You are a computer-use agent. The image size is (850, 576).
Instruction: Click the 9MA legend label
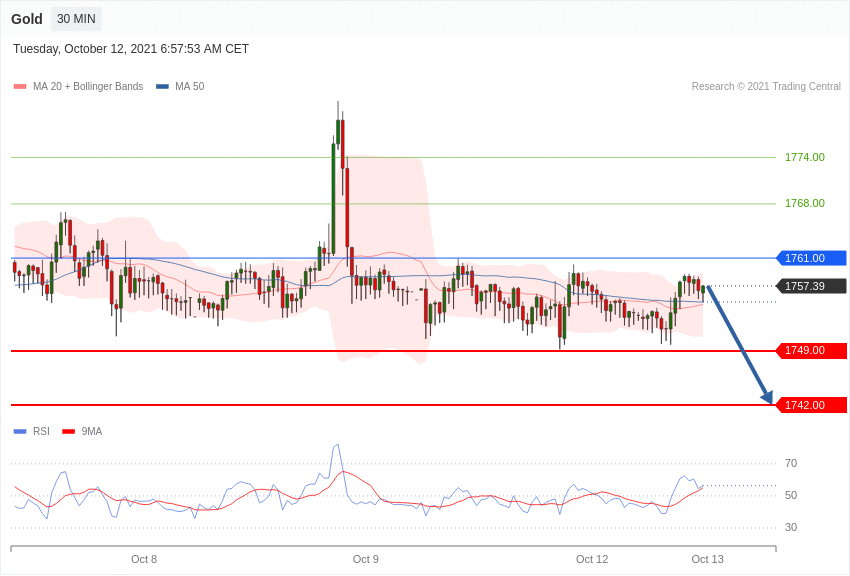point(92,431)
